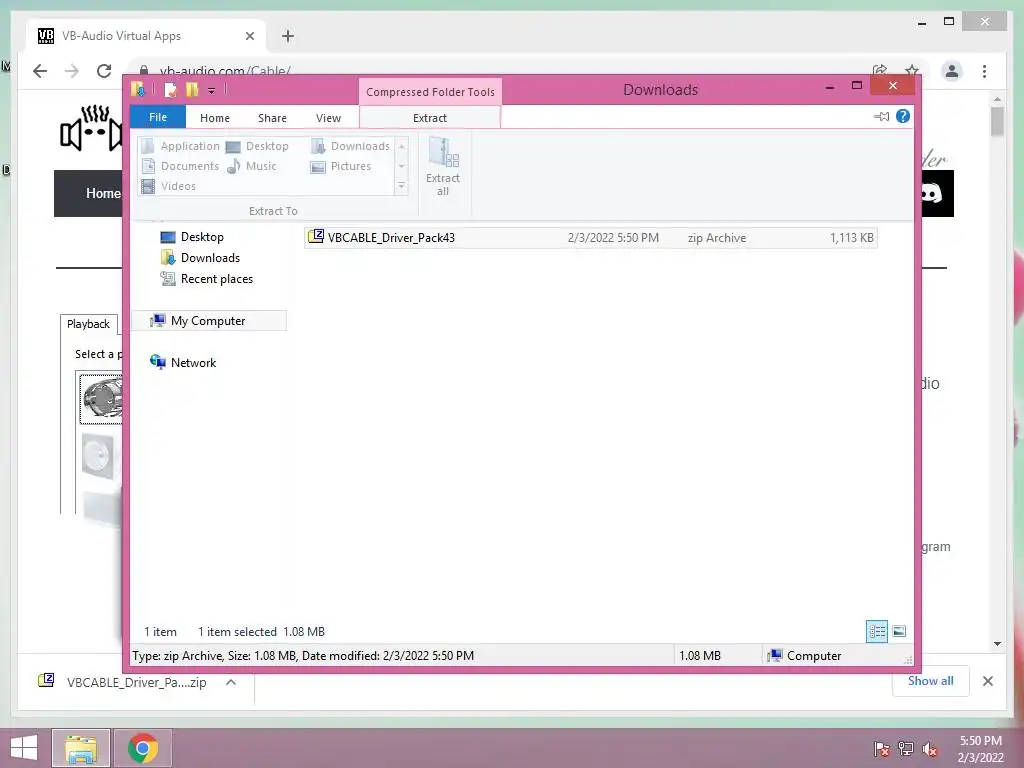Expand the Extract To gallery list
Image resolution: width=1024 pixels, height=768 pixels.
pos(402,186)
